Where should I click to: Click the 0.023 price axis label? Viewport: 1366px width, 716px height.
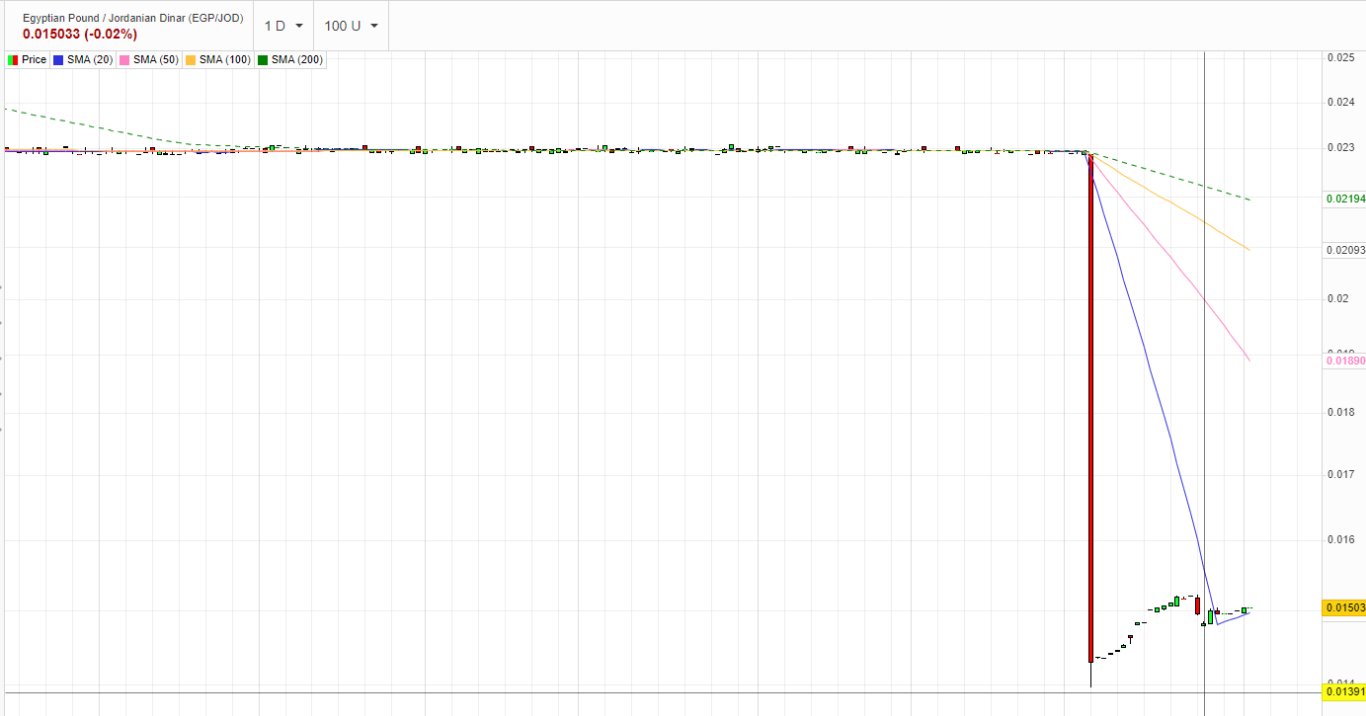1340,147
